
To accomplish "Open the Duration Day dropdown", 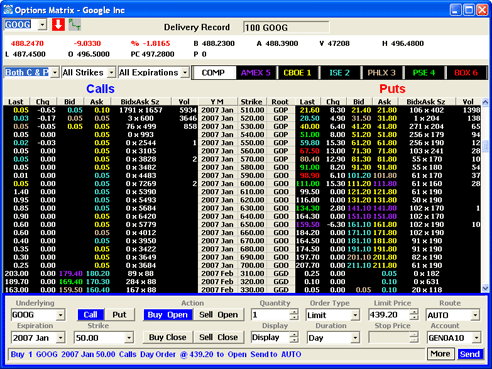I will [x=355, y=338].
